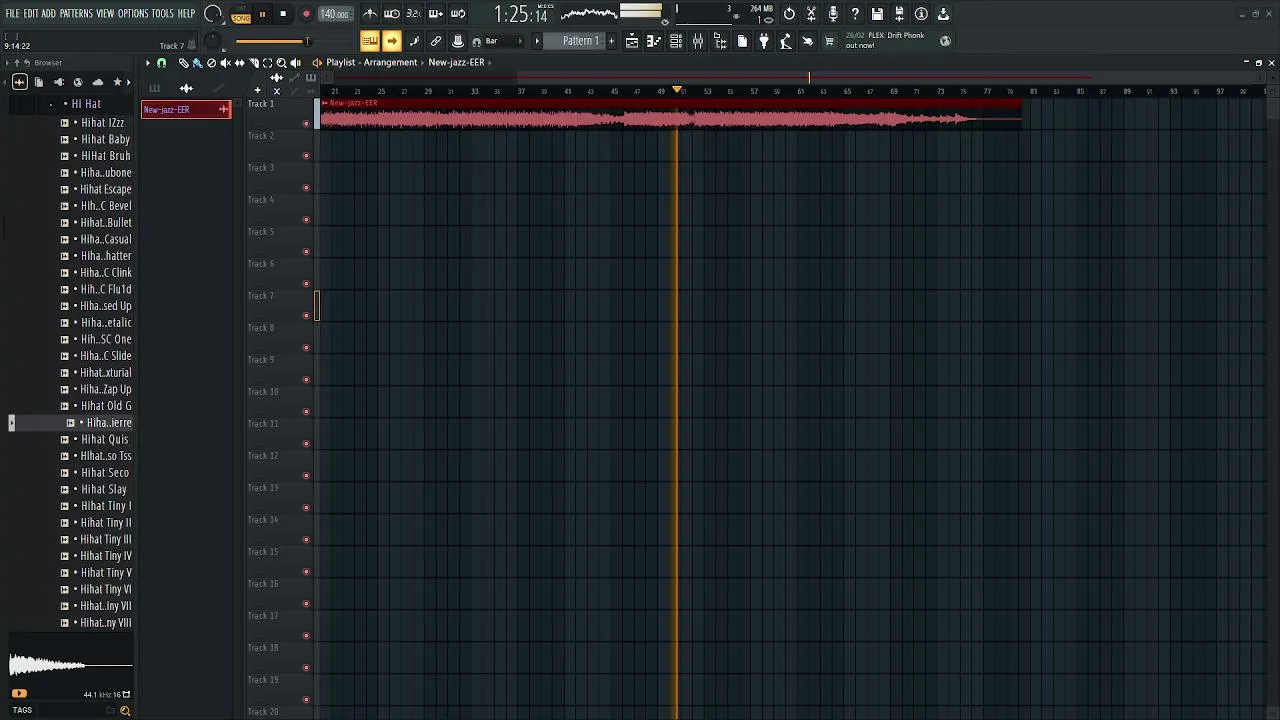Open the FILE menu

coord(13,13)
